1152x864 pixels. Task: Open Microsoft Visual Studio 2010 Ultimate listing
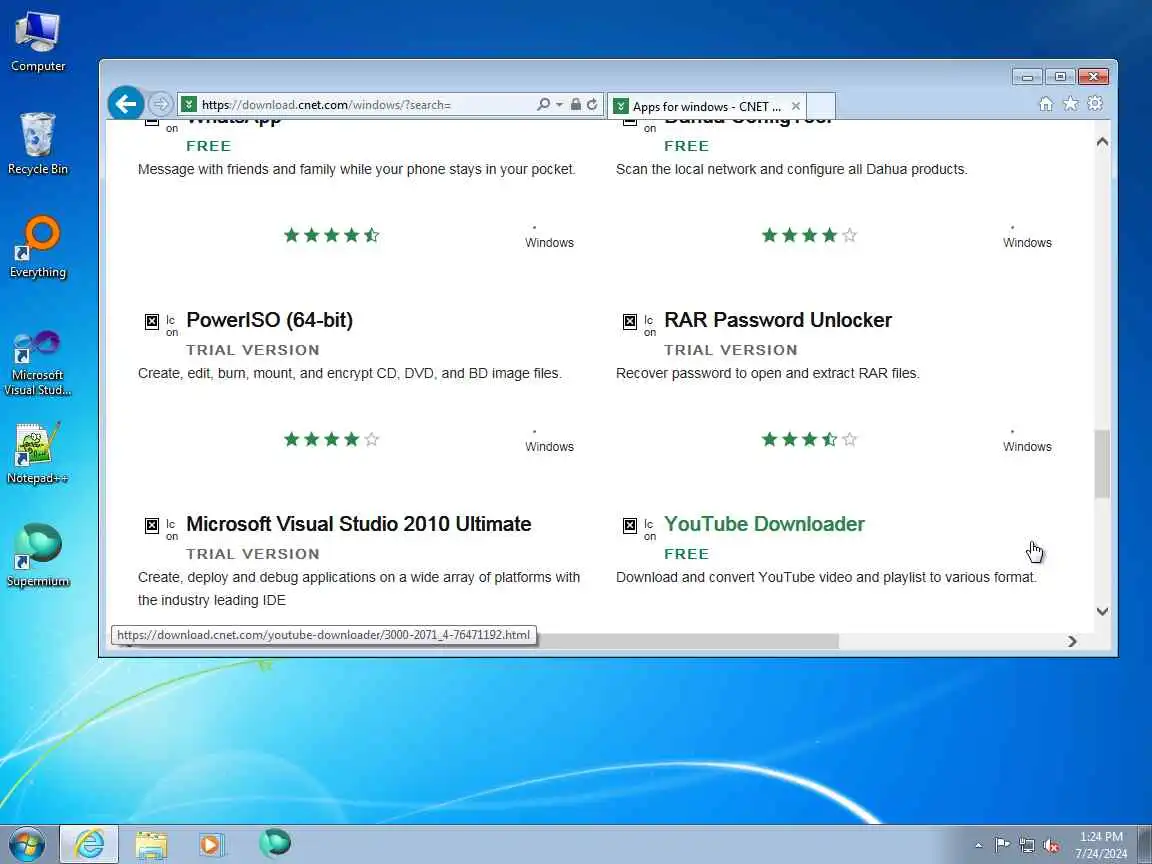coord(359,524)
